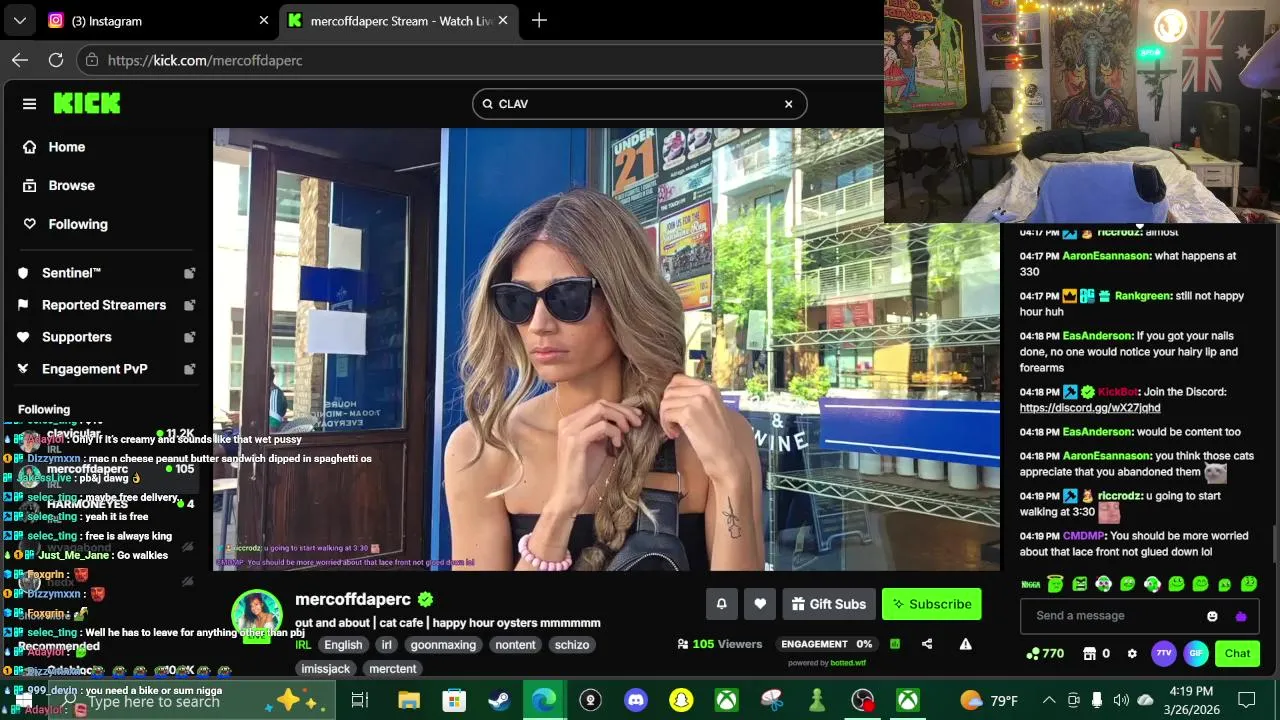
Task: Click the green KICK logo
Action: tap(87, 103)
